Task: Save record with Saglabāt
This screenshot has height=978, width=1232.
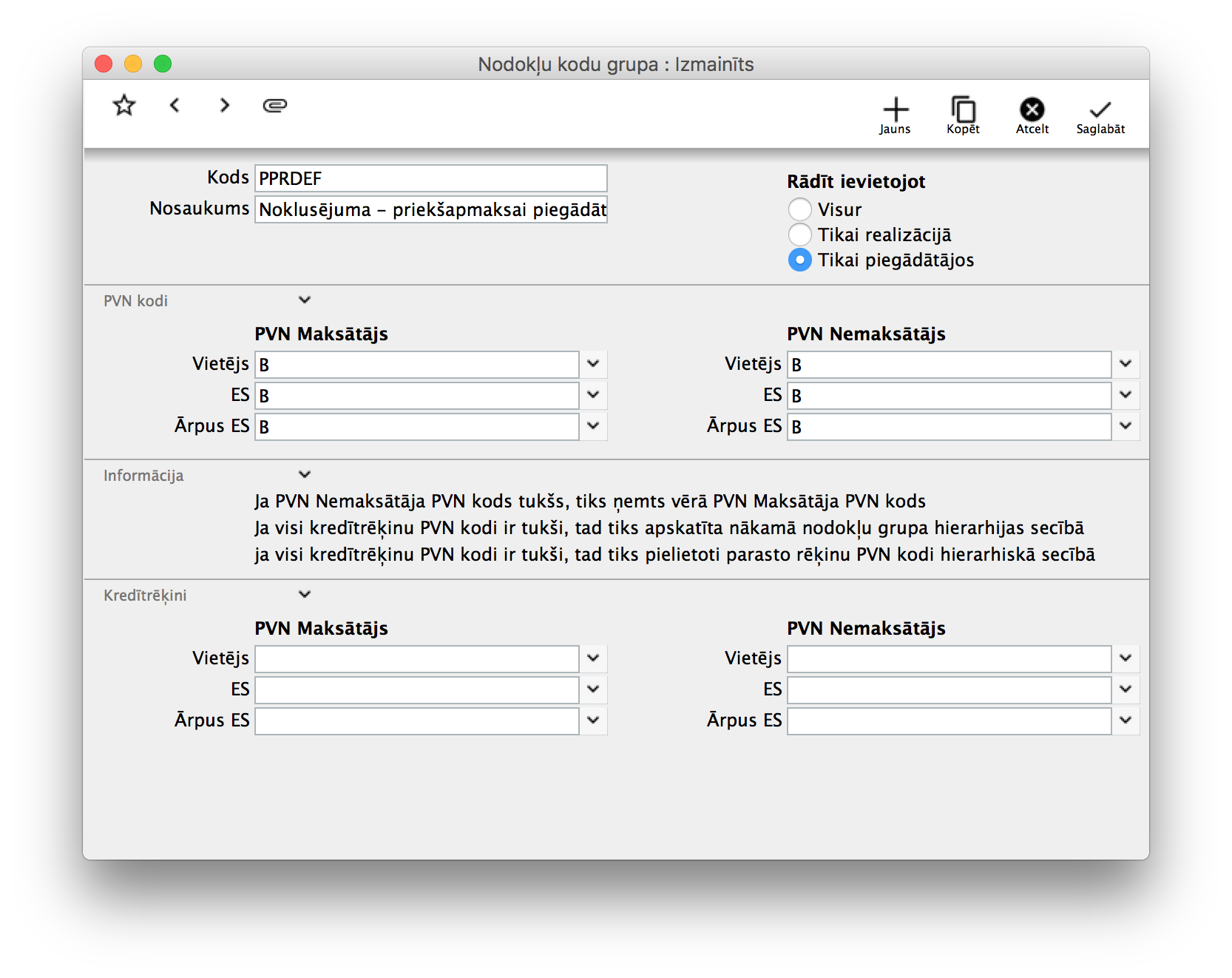Action: coord(1100,116)
